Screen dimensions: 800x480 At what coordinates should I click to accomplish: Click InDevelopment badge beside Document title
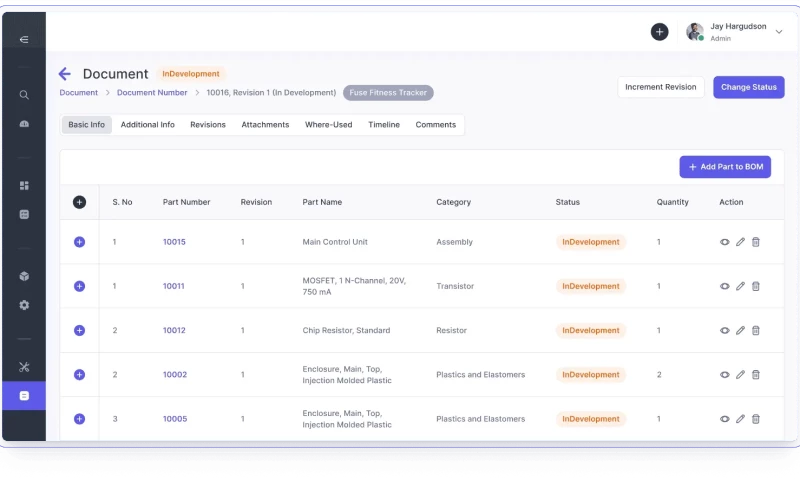click(x=191, y=74)
